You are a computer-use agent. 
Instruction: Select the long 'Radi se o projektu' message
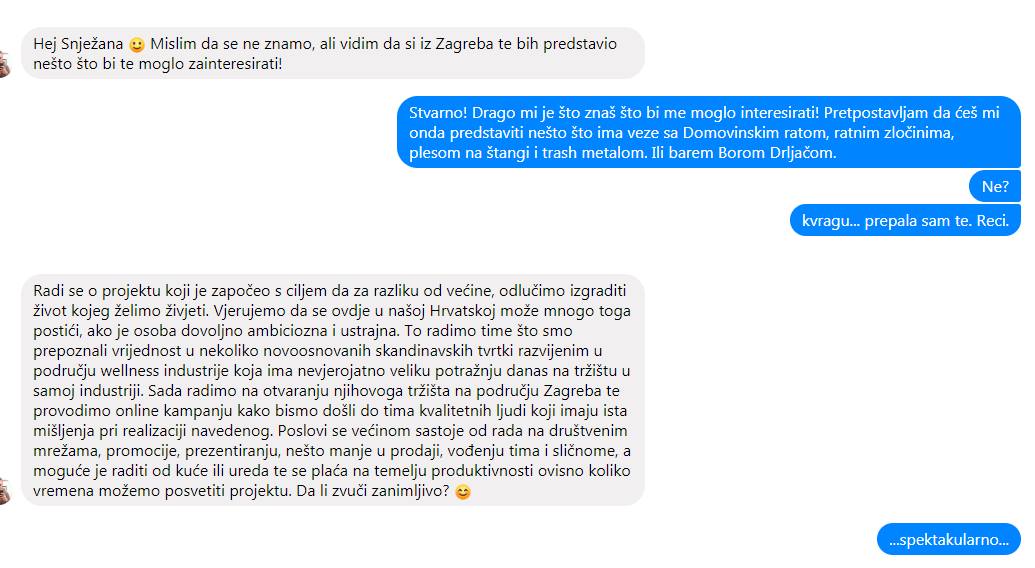(x=333, y=391)
